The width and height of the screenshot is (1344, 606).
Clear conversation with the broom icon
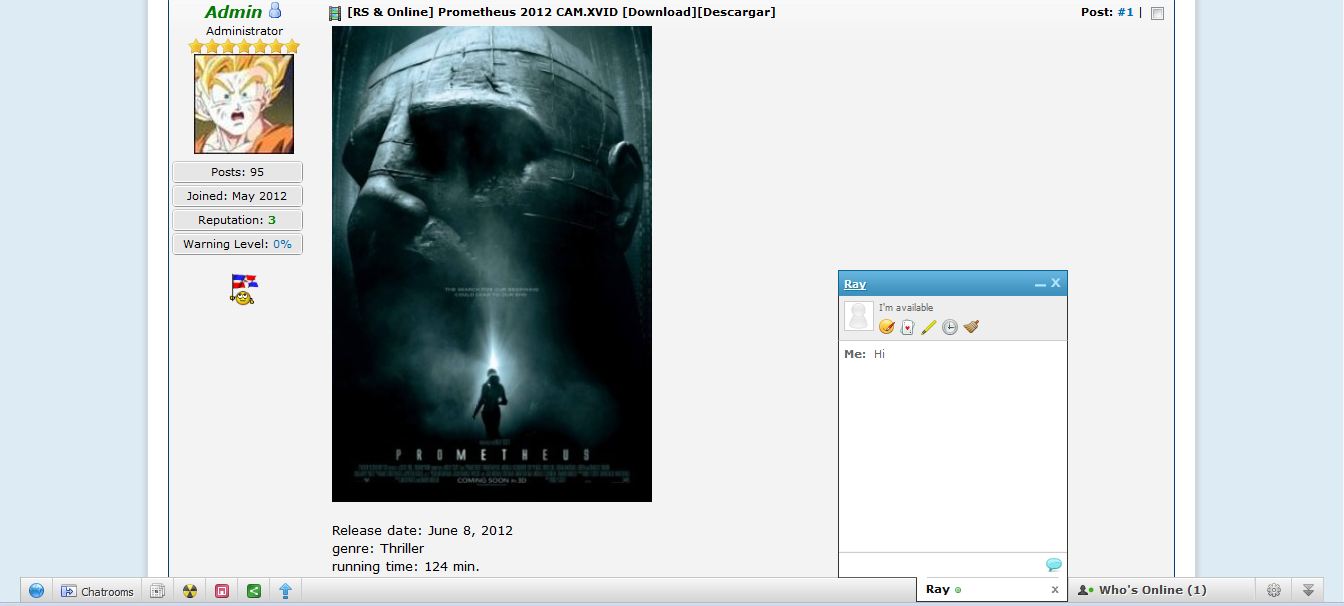click(x=971, y=327)
